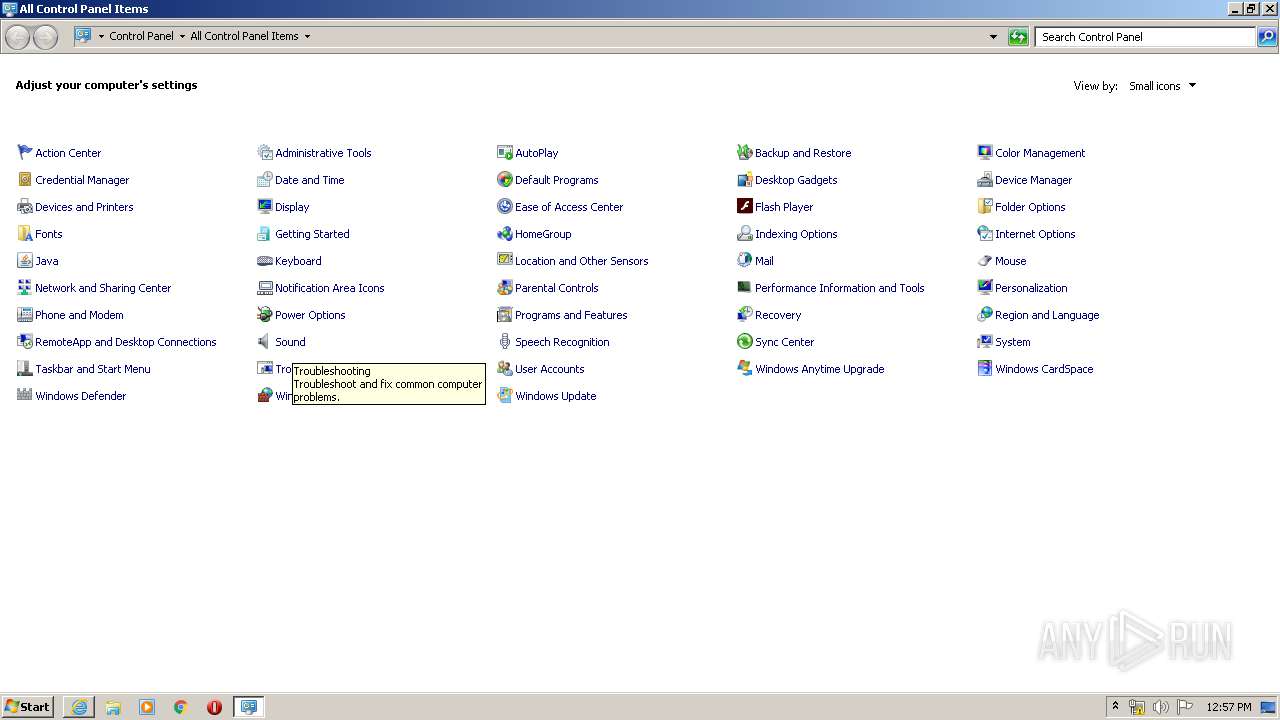Open the Notification Area Icons link
Screen dimensions: 1280x720
[x=329, y=288]
